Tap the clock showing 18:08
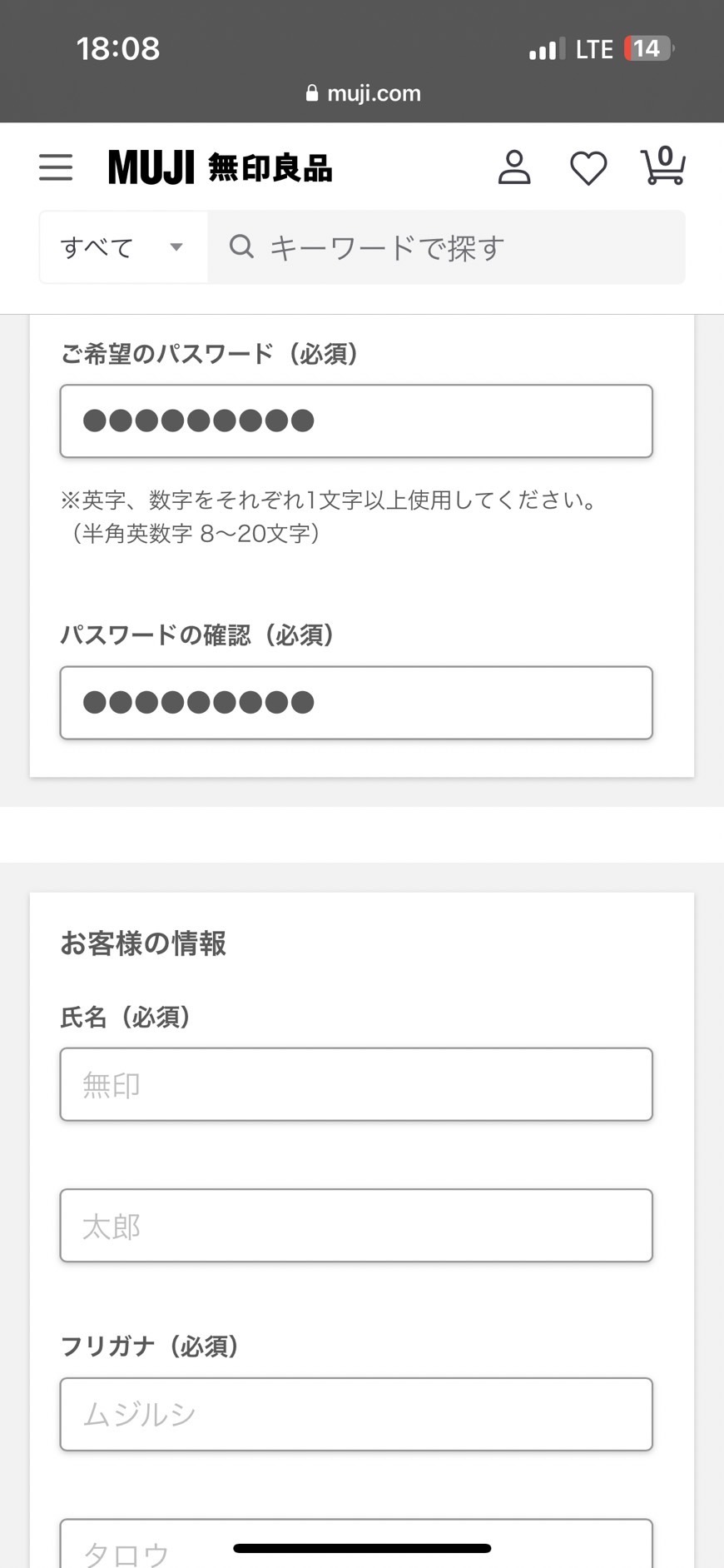724x1568 pixels. tap(118, 49)
